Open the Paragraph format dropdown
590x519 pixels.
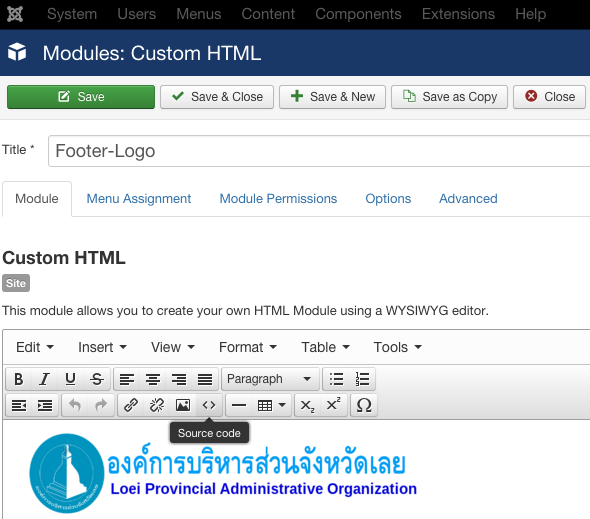pos(270,379)
